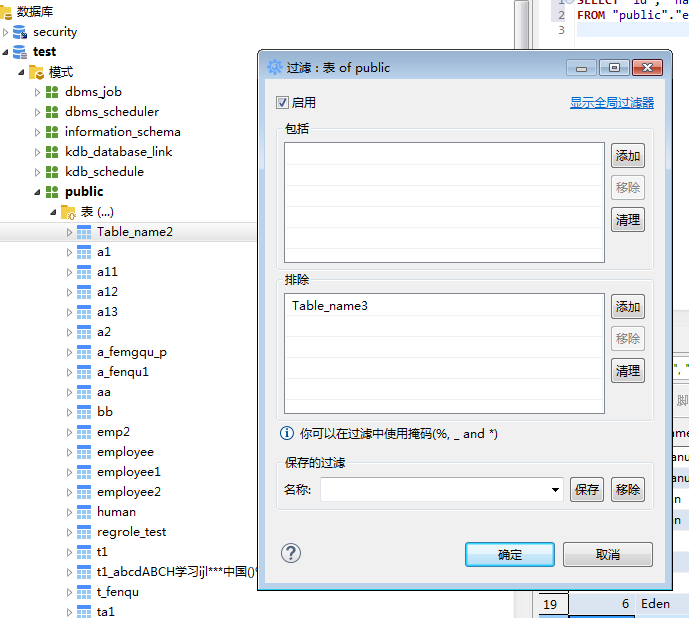
Task: Click the regrole_test table icon
Action: click(84, 532)
